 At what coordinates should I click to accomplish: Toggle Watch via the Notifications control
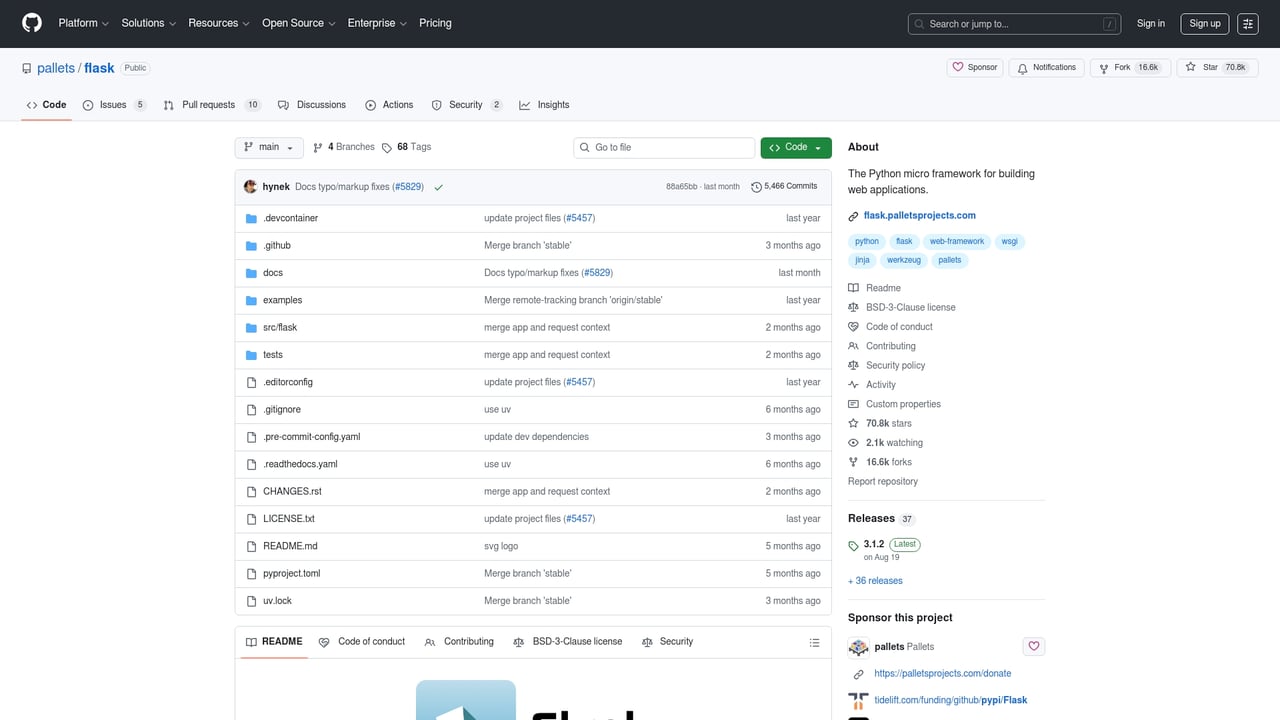pyautogui.click(x=1046, y=66)
